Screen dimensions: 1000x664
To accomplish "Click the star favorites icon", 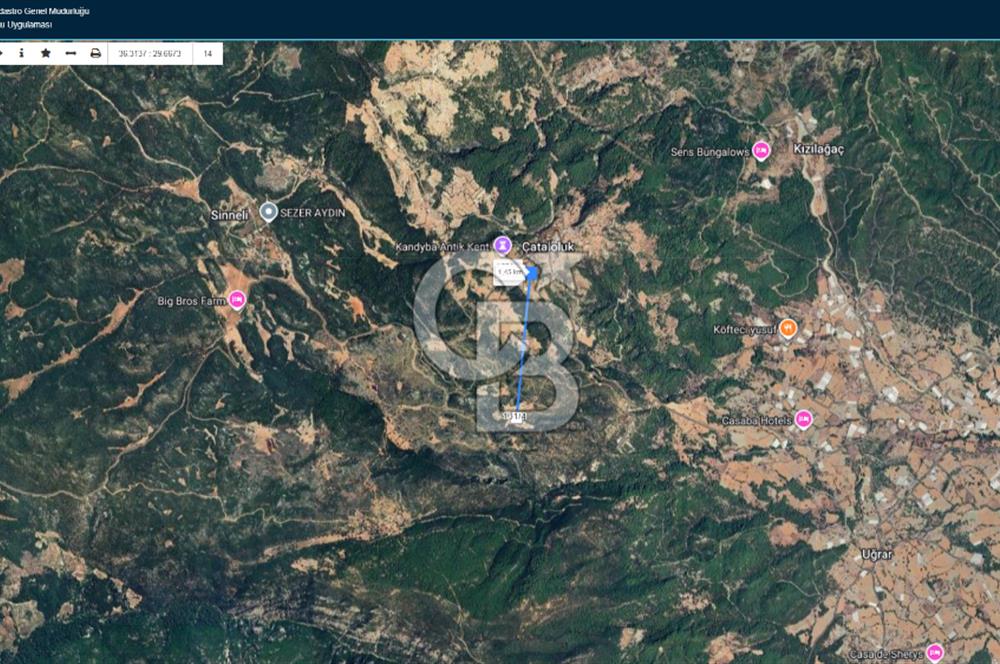I will click(45, 53).
